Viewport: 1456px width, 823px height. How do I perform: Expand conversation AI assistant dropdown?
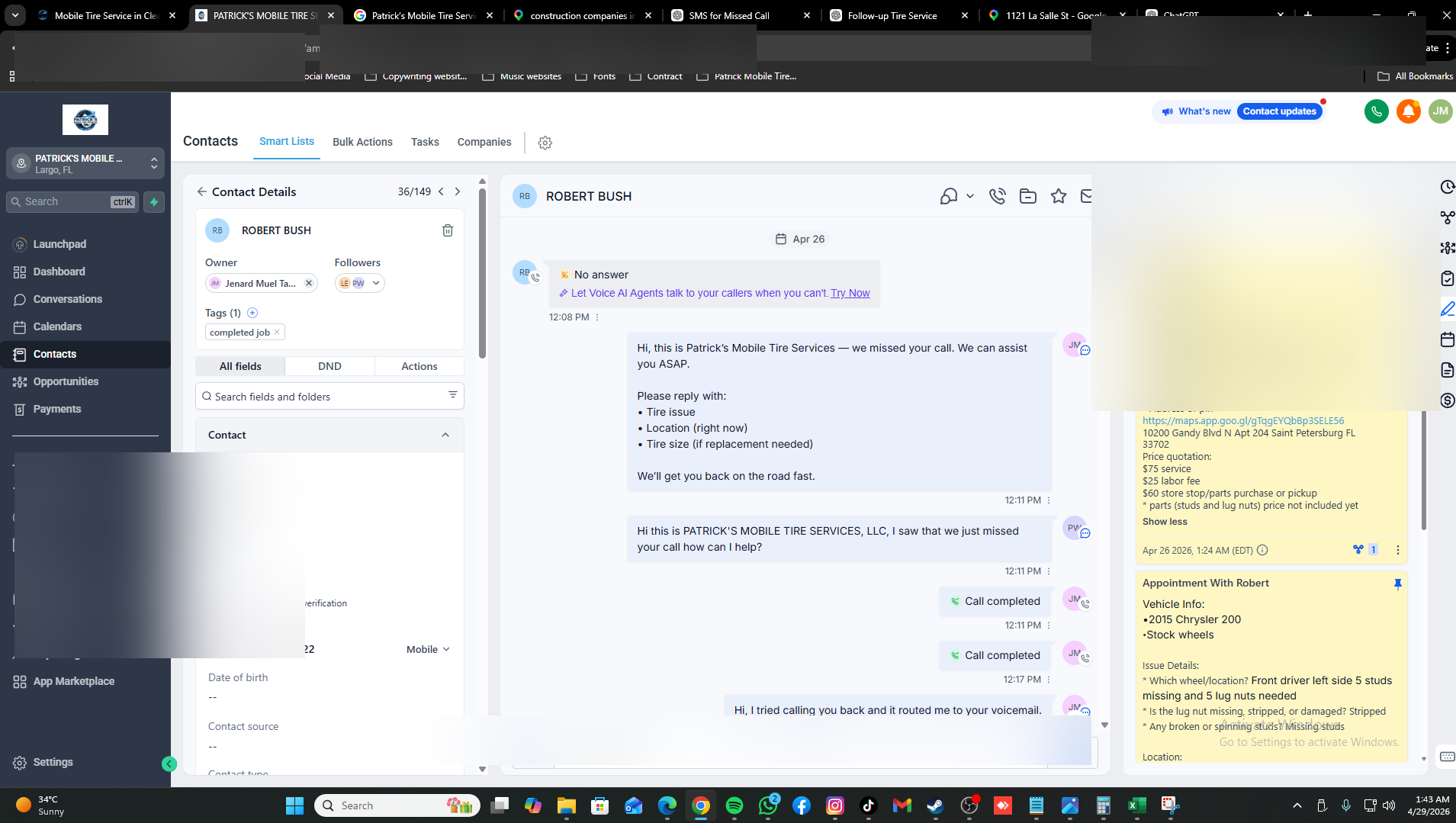click(x=970, y=196)
